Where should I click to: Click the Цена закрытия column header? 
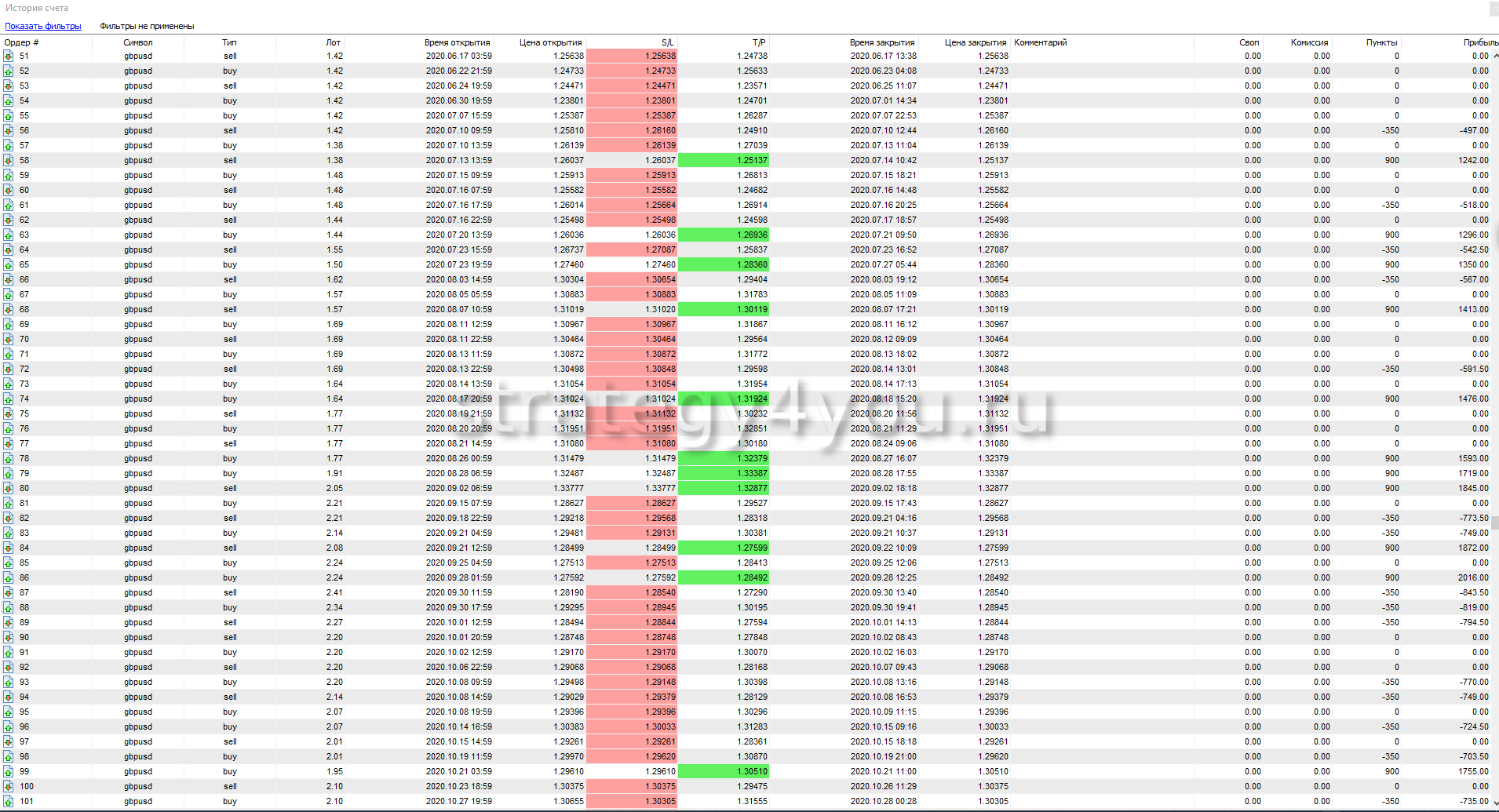pyautogui.click(x=975, y=42)
